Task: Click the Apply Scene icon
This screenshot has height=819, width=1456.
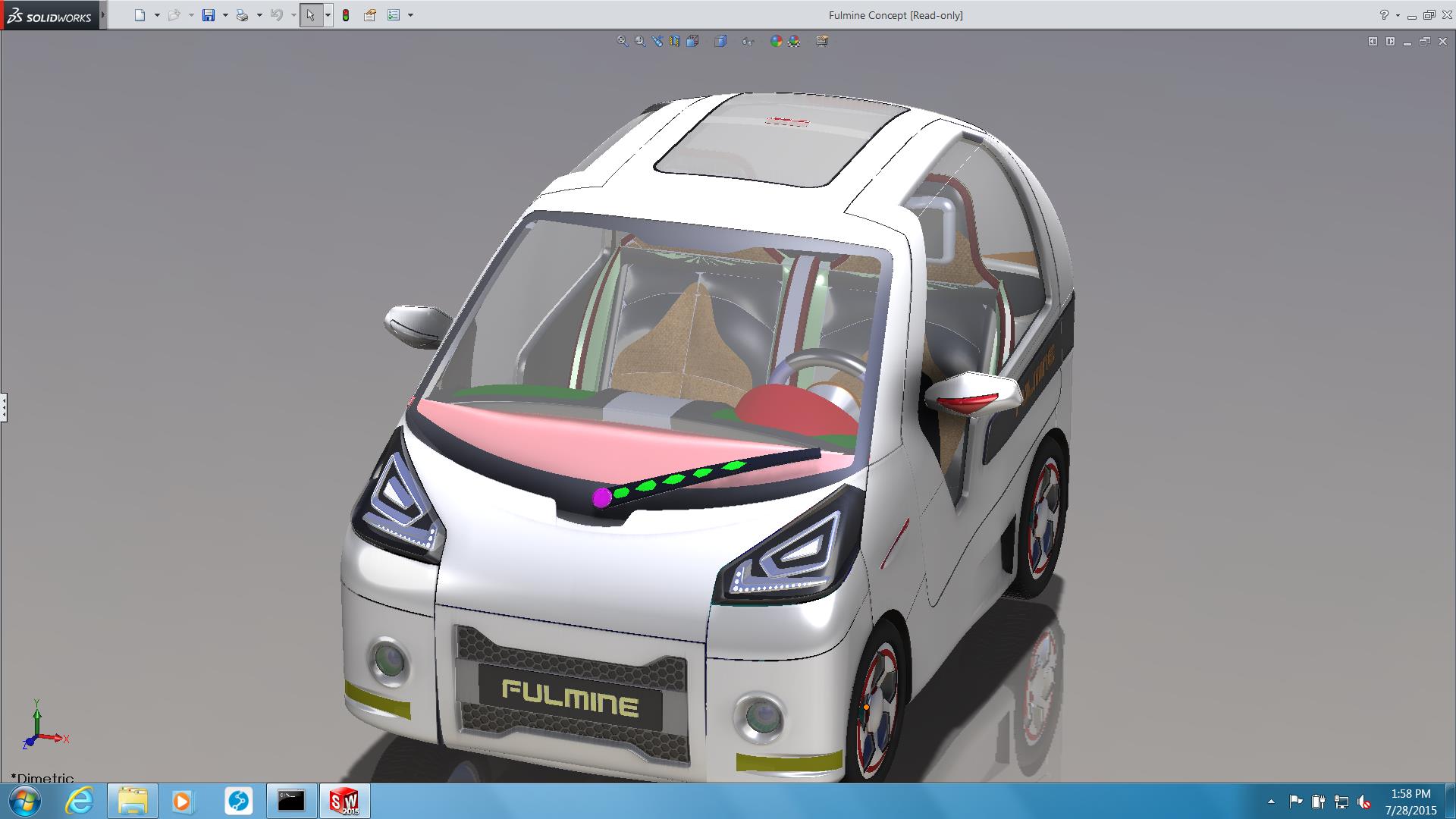Action: click(794, 41)
